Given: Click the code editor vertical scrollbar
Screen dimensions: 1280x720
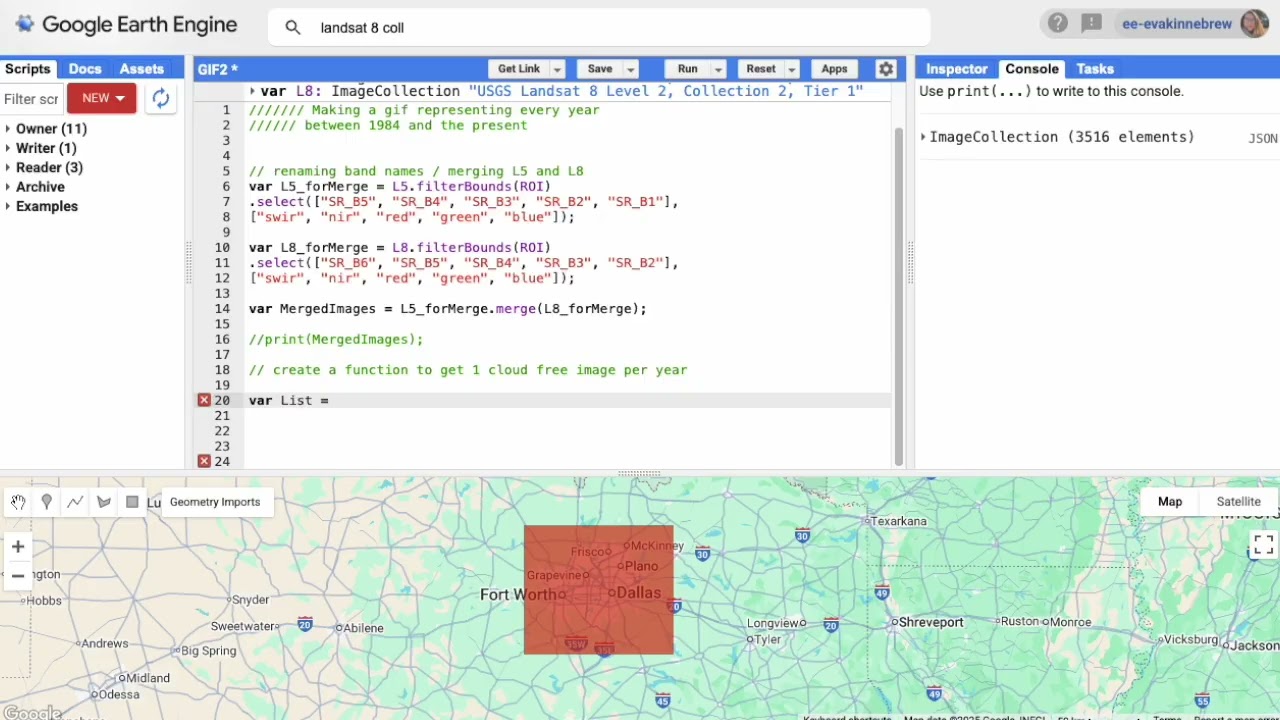Looking at the screenshot, I should (898, 295).
